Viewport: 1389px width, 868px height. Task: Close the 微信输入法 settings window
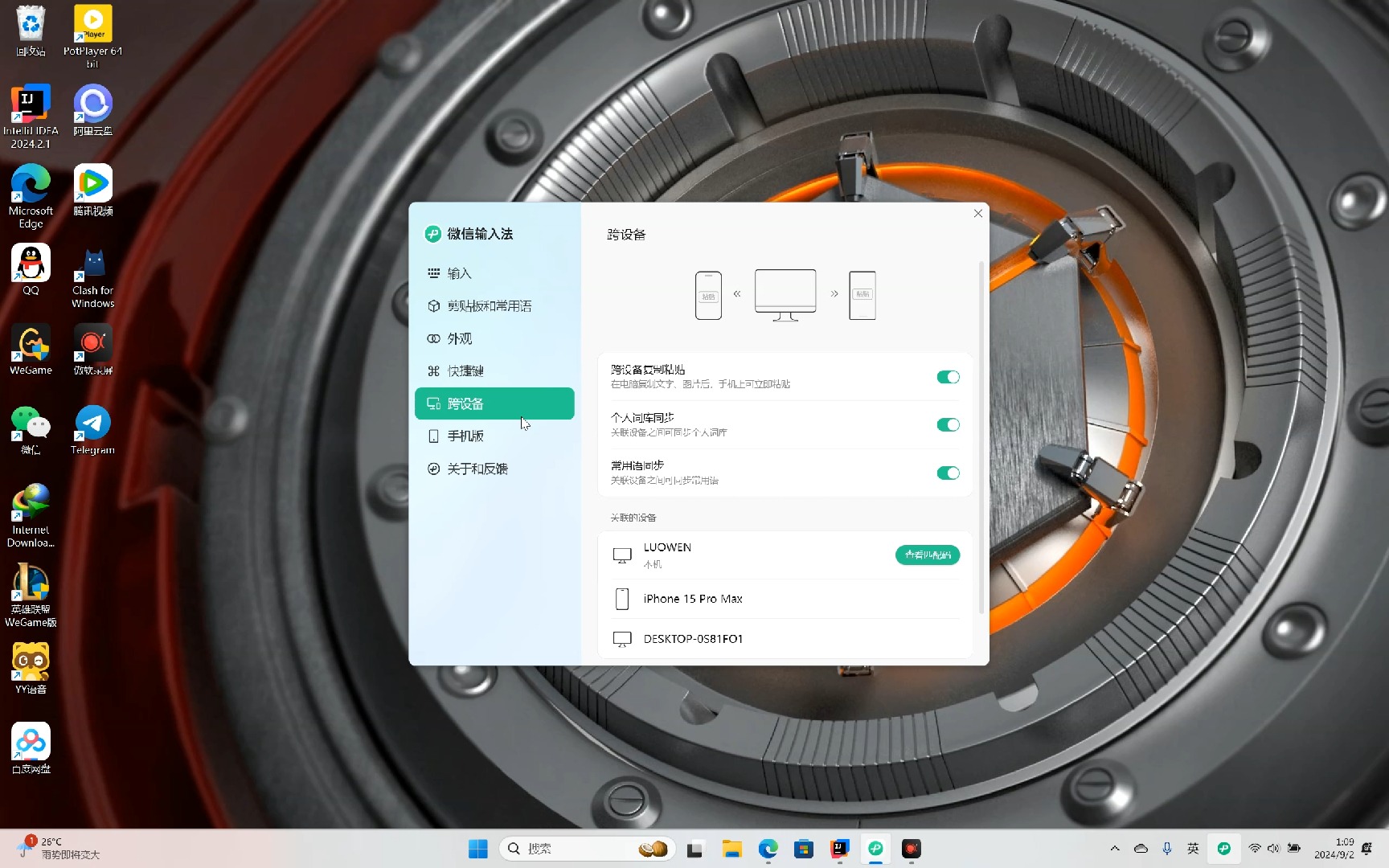click(977, 213)
